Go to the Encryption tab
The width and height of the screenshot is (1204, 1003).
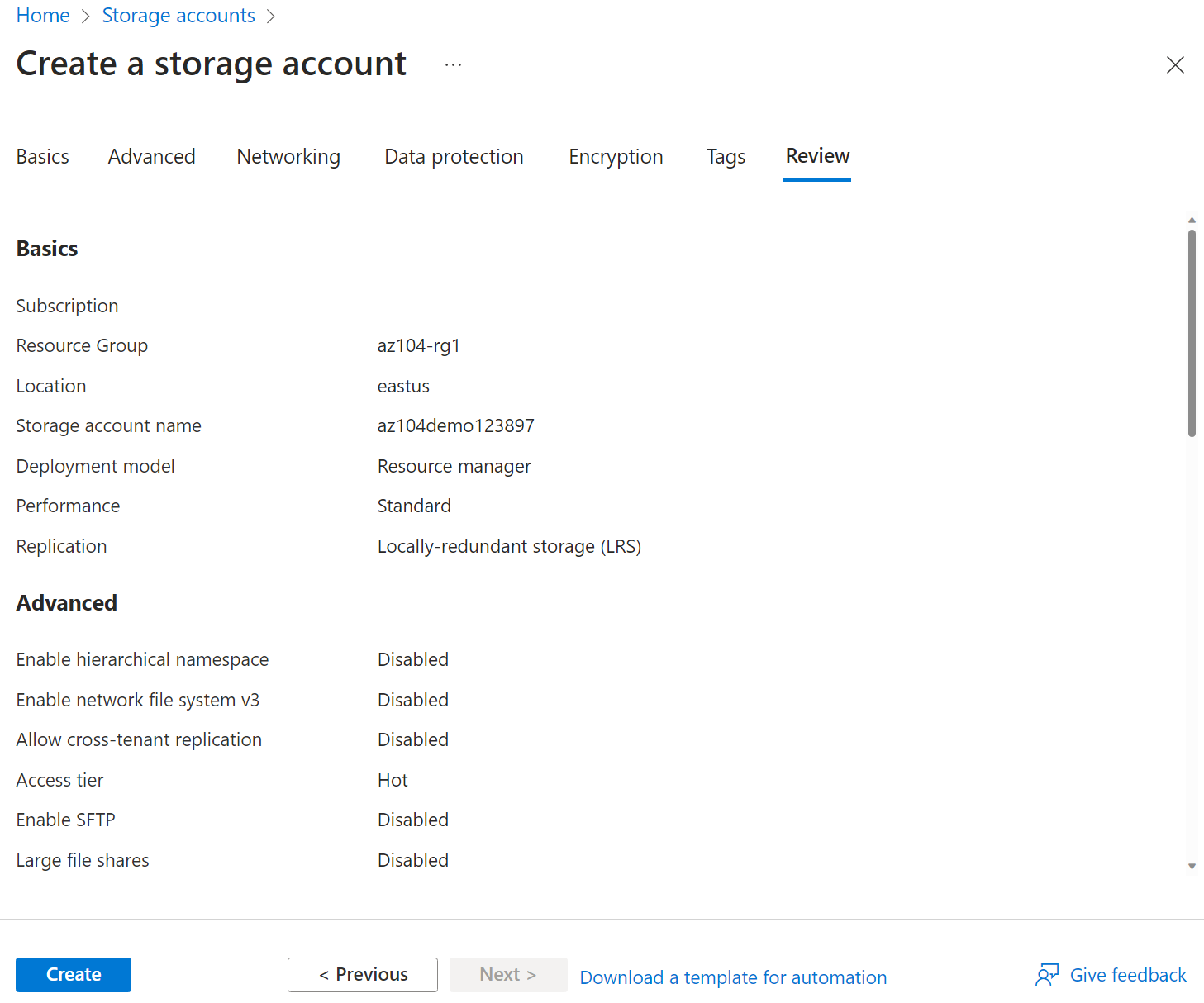(x=616, y=157)
